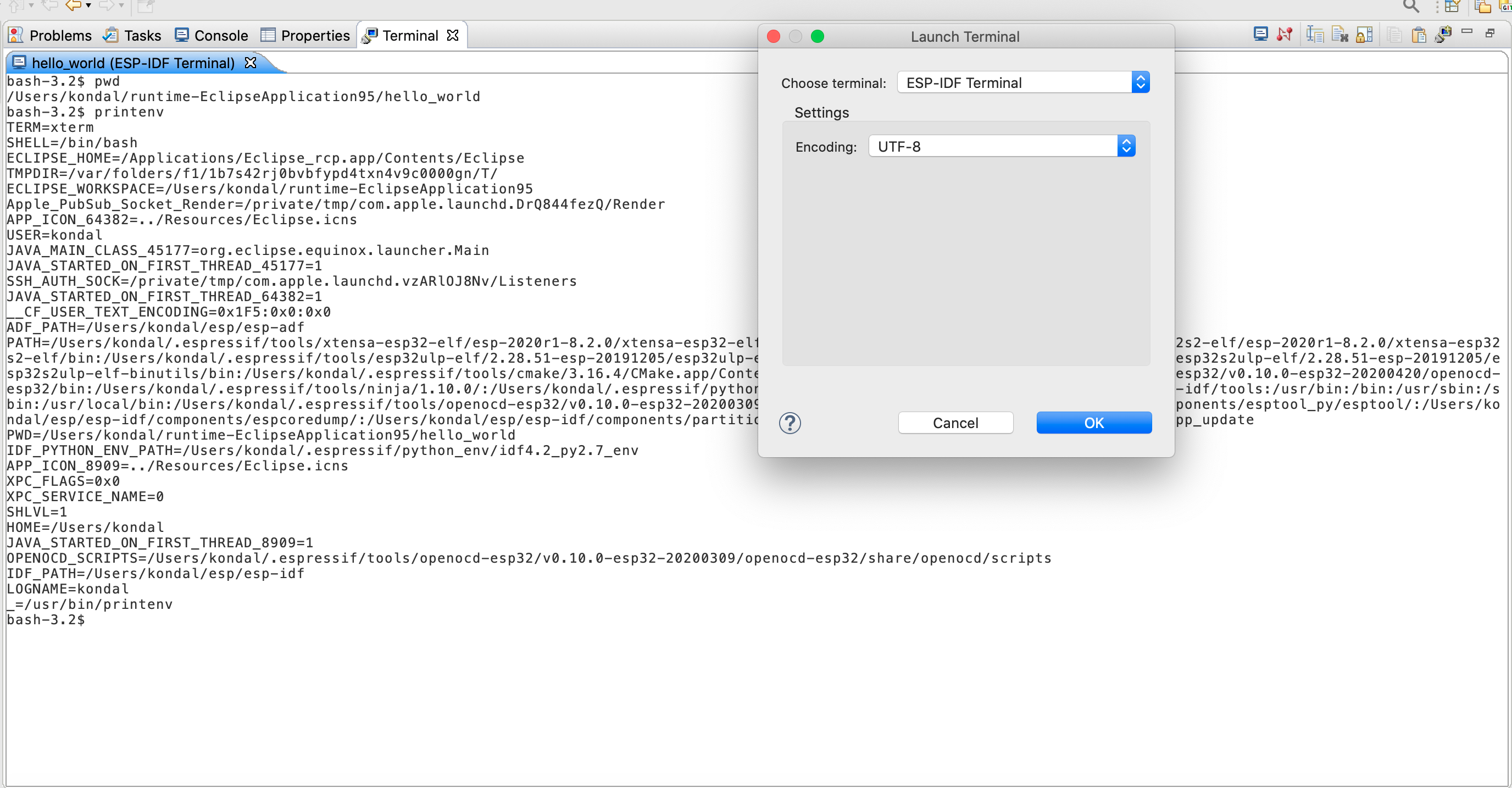This screenshot has width=1512, height=788.
Task: Click the Paste clipboard toolbar icon
Action: (x=1418, y=35)
